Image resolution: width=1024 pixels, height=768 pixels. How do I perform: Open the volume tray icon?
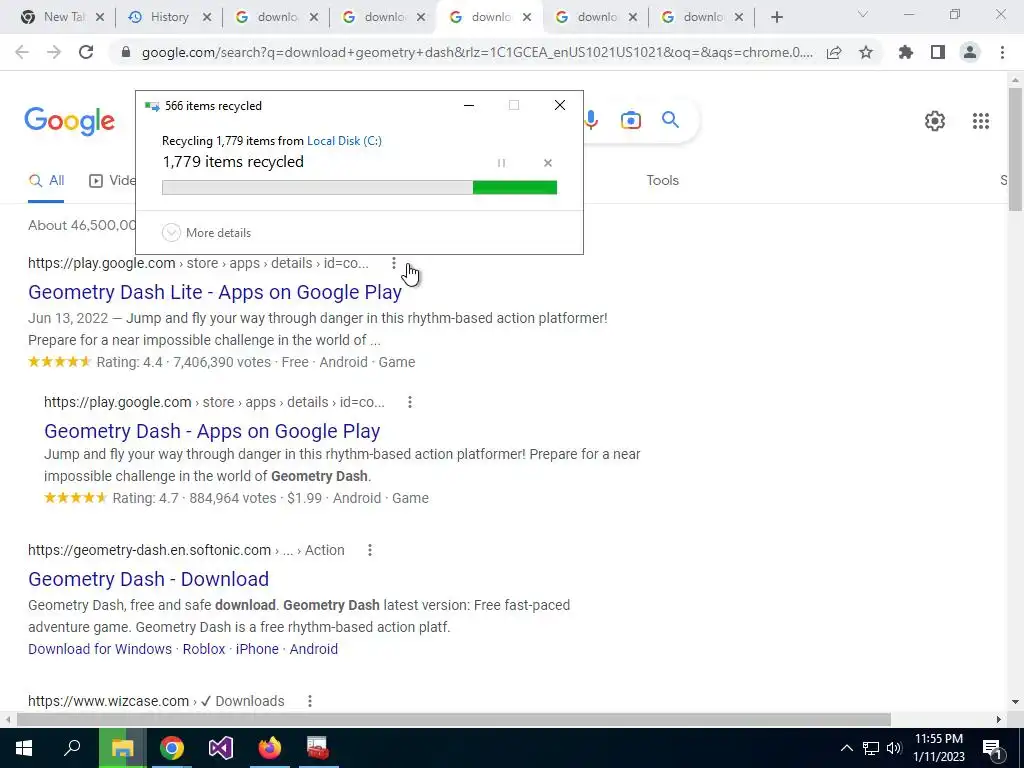894,748
